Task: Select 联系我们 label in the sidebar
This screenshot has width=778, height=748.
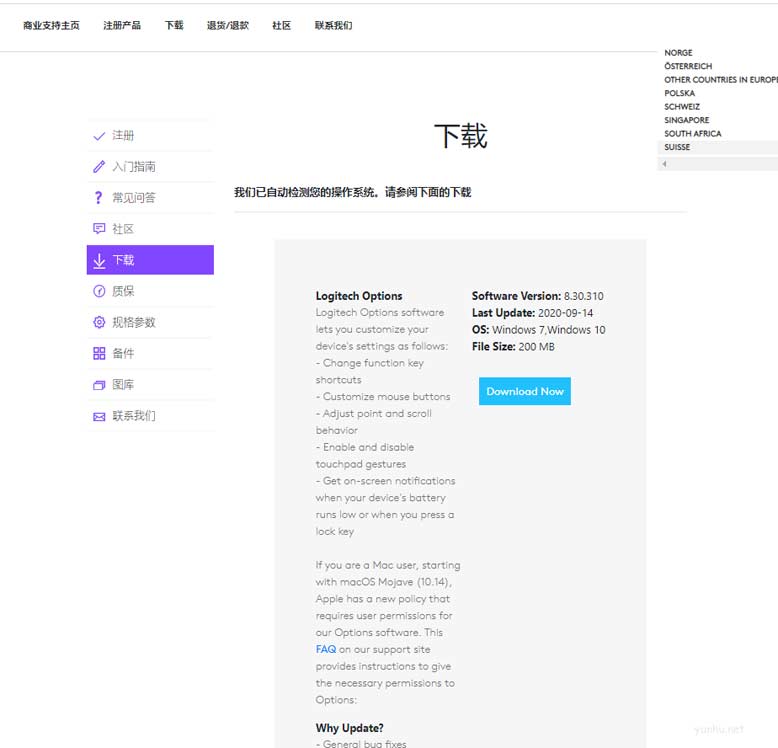Action: click(x=134, y=416)
